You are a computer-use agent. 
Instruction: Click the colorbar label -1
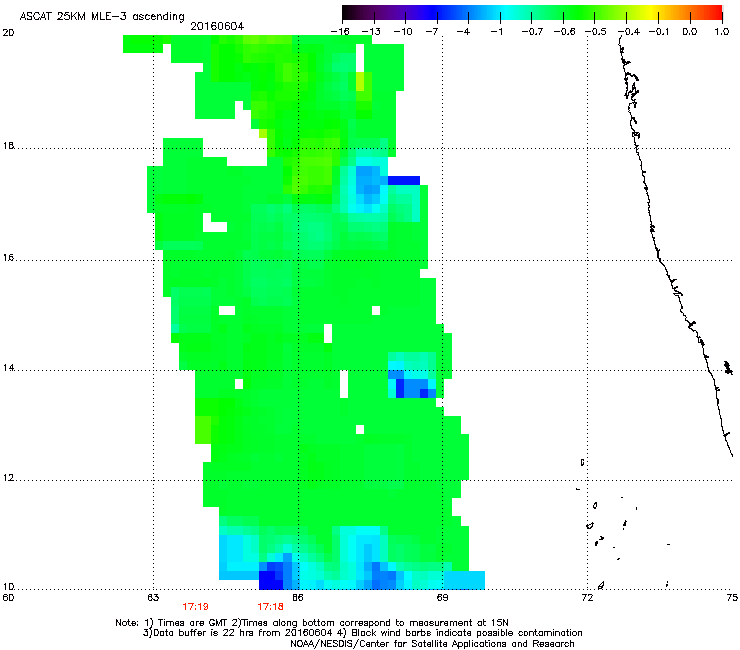coord(496,32)
